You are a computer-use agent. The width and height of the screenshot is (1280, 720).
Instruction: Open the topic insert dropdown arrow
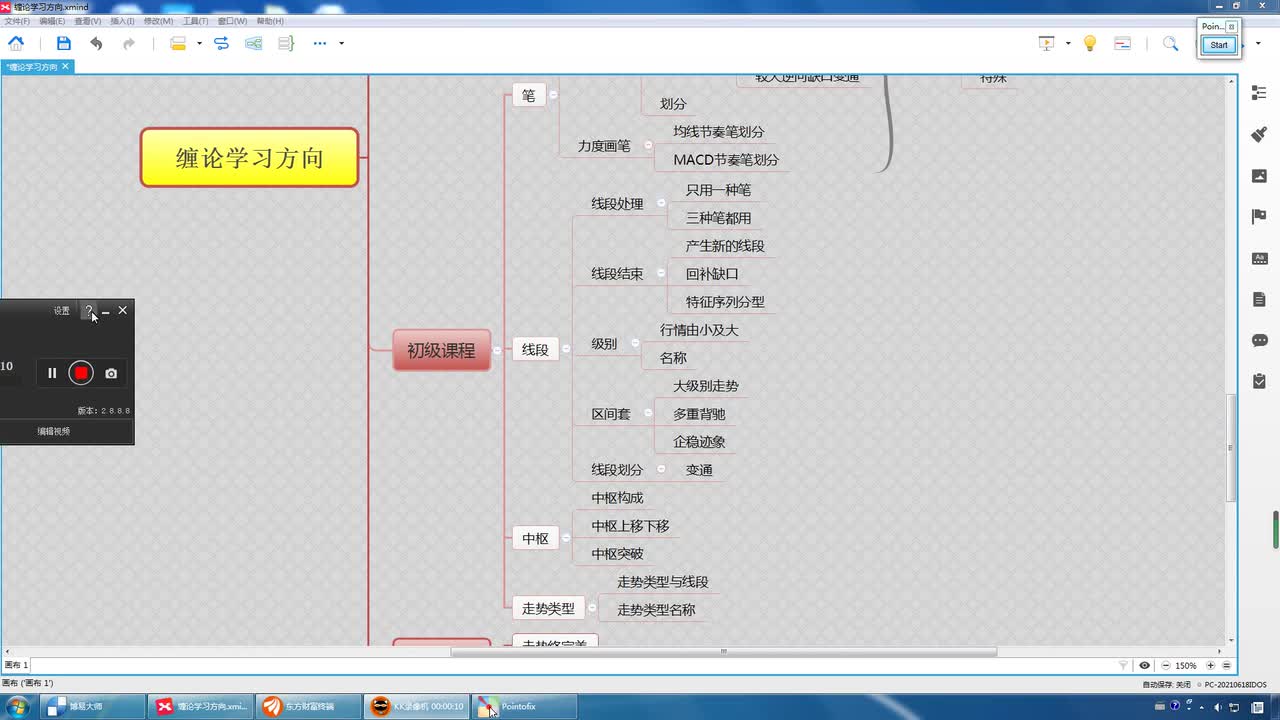(199, 43)
